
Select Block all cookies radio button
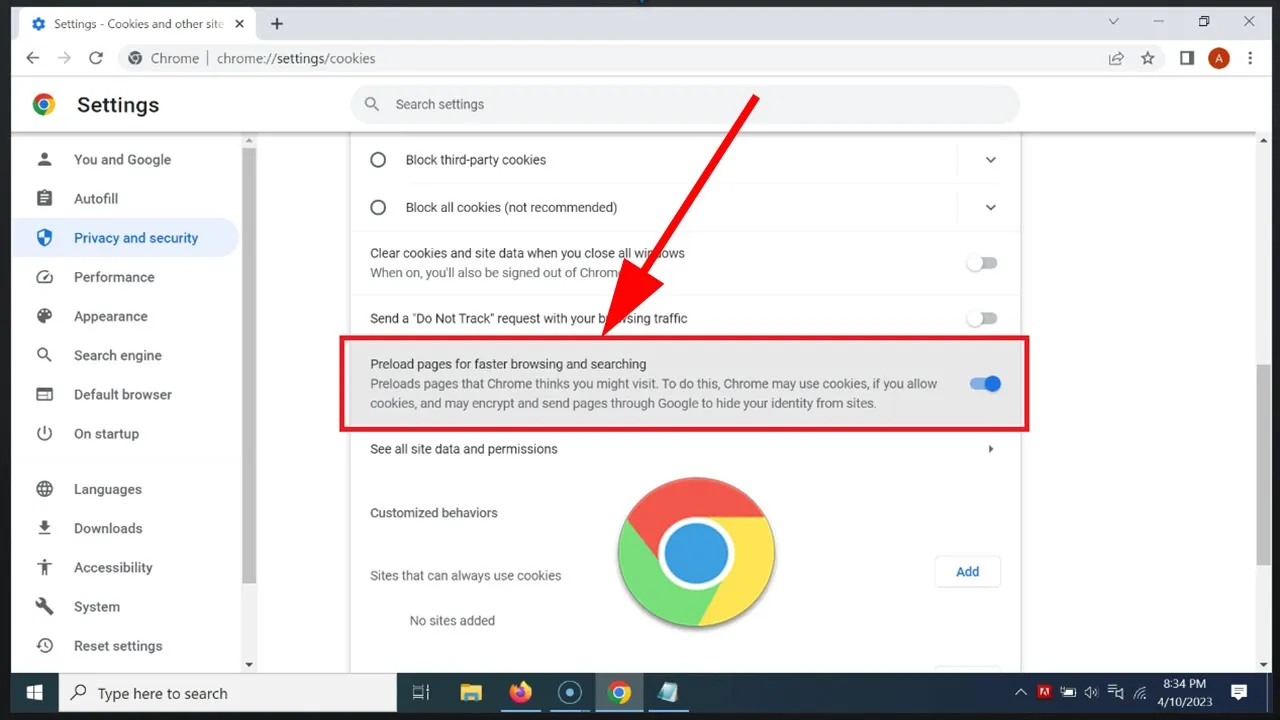pyautogui.click(x=378, y=208)
